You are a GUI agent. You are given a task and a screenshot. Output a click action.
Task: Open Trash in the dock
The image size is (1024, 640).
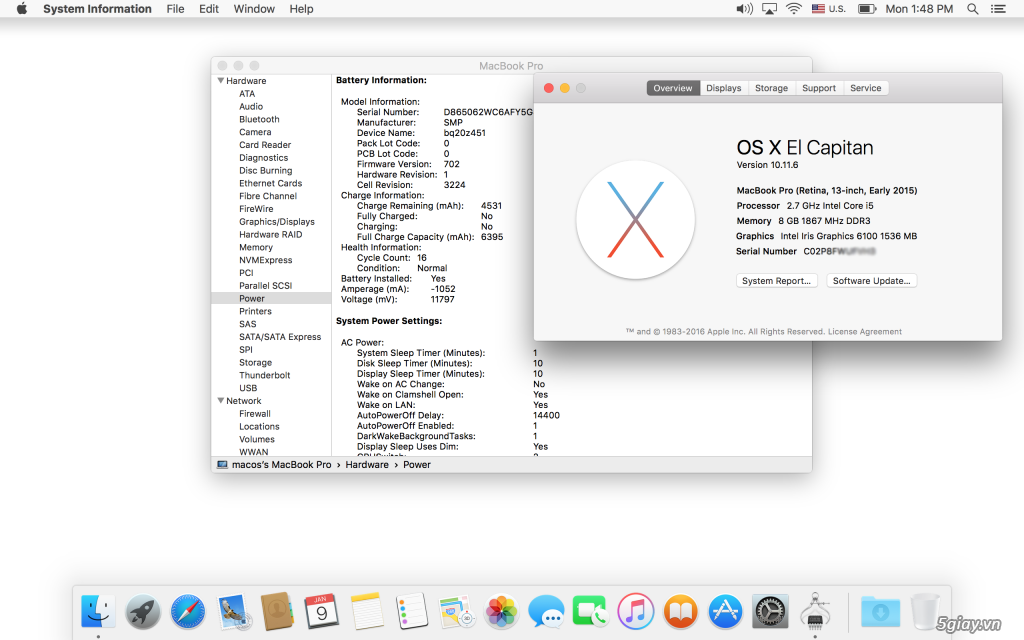click(925, 612)
